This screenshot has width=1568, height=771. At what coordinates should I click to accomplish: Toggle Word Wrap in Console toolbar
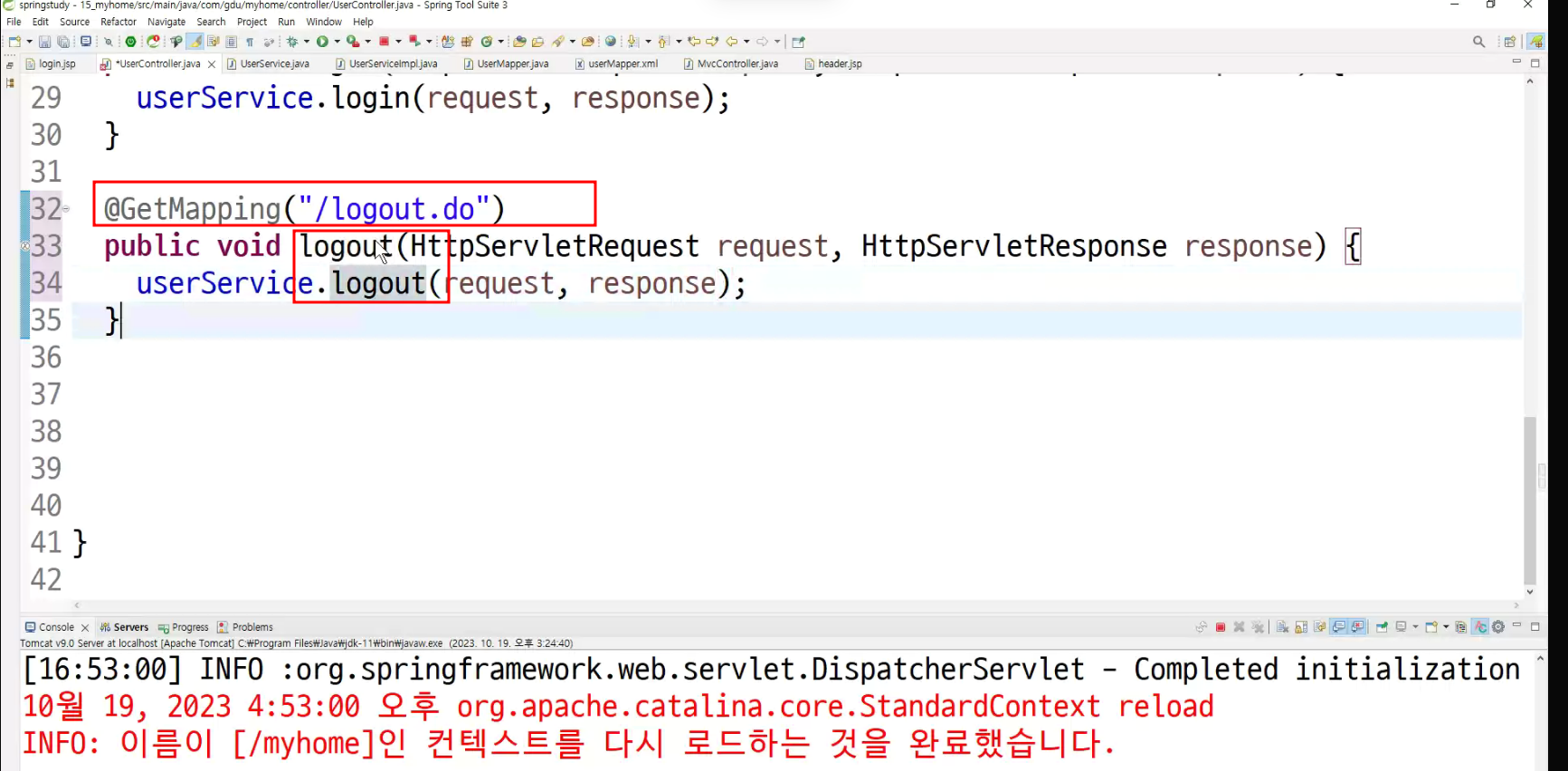click(1320, 627)
